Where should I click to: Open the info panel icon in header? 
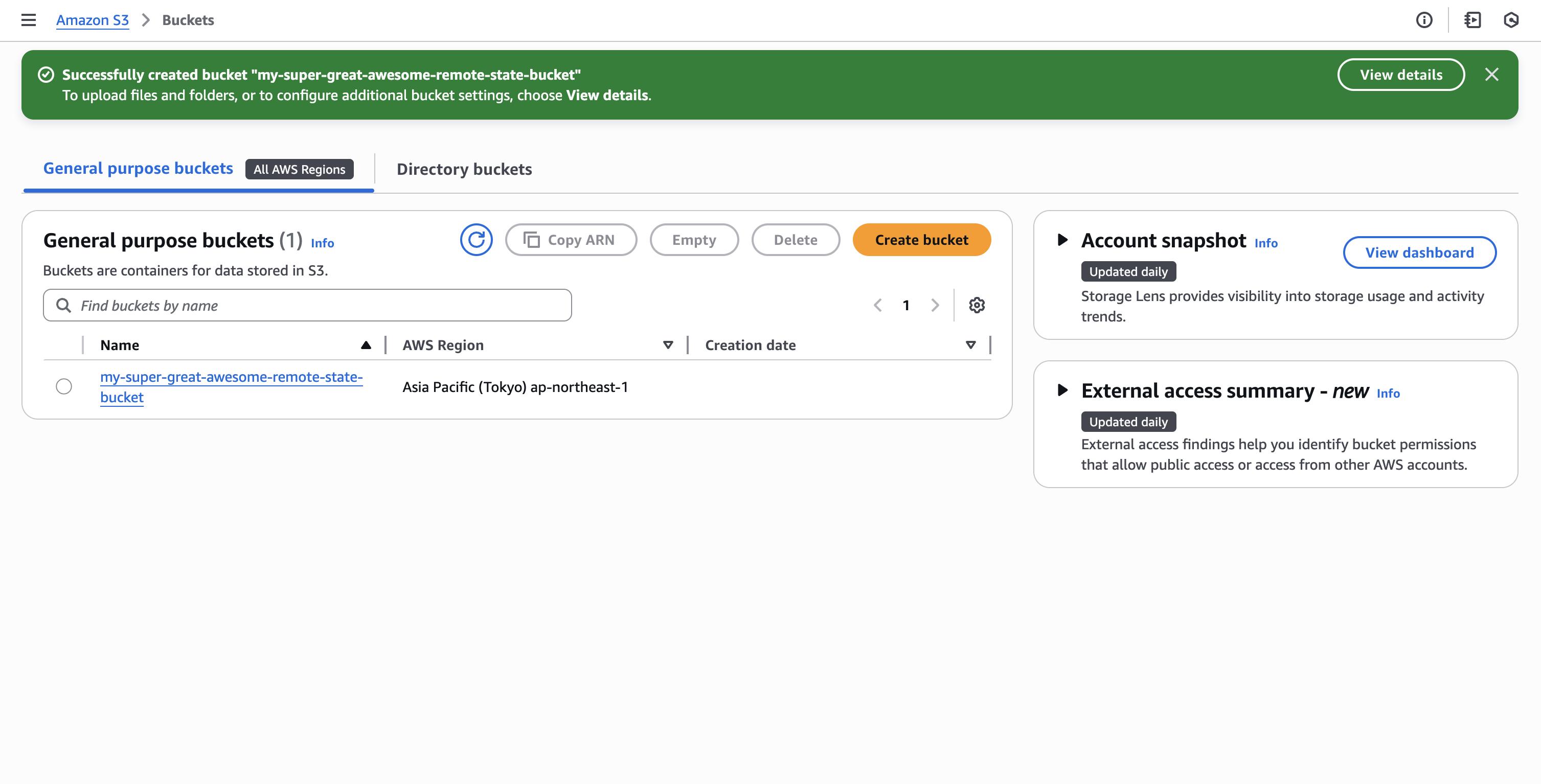[x=1424, y=20]
